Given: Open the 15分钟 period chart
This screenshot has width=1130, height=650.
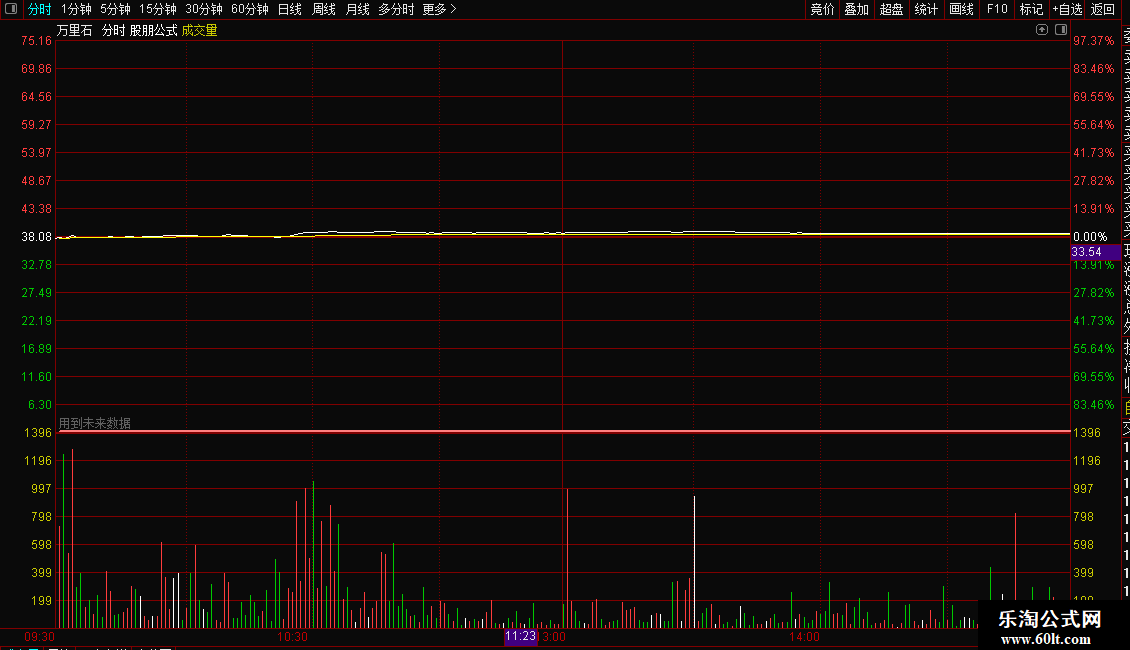Looking at the screenshot, I should [x=158, y=9].
